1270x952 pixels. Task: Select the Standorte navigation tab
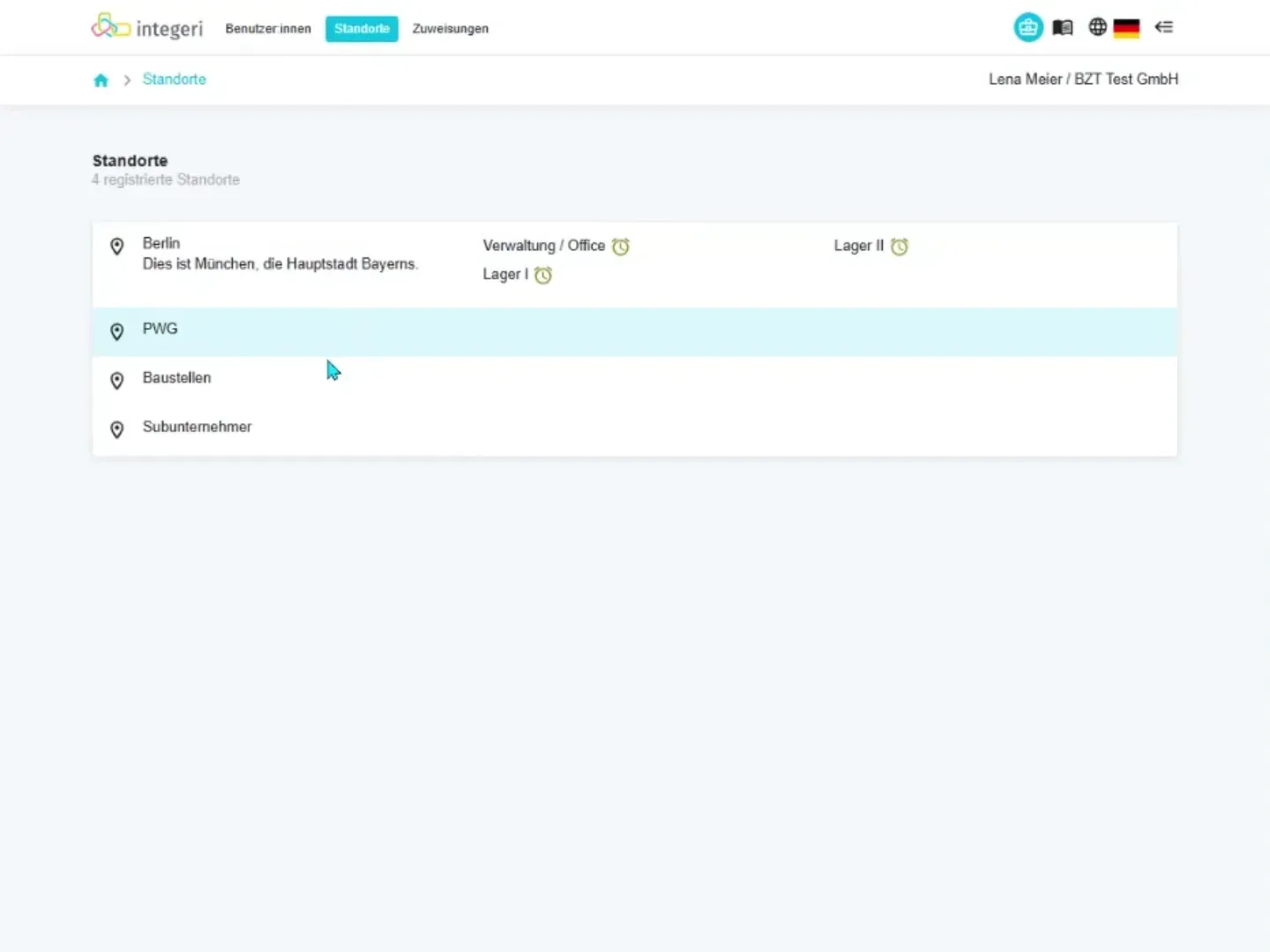(x=362, y=28)
